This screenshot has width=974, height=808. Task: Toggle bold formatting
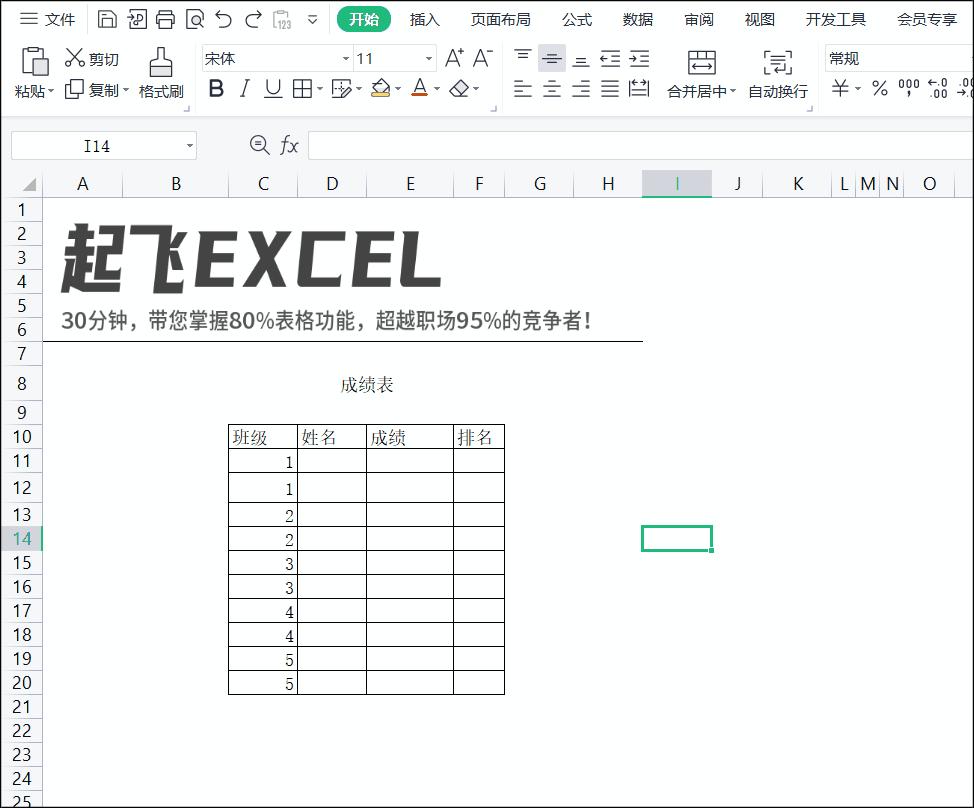tap(216, 89)
